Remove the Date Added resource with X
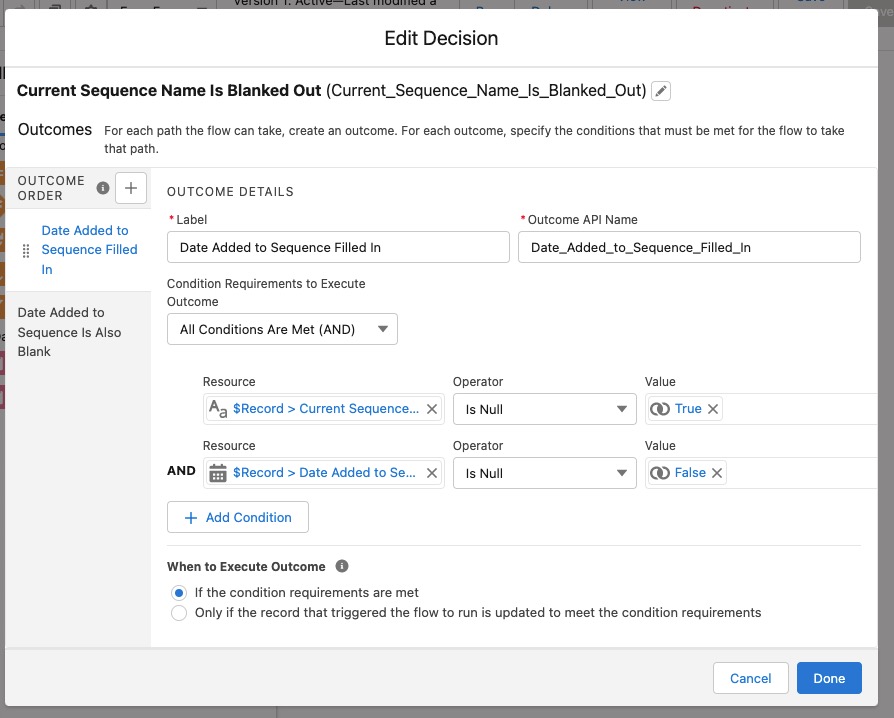Screen dimensions: 894x718 432,473
